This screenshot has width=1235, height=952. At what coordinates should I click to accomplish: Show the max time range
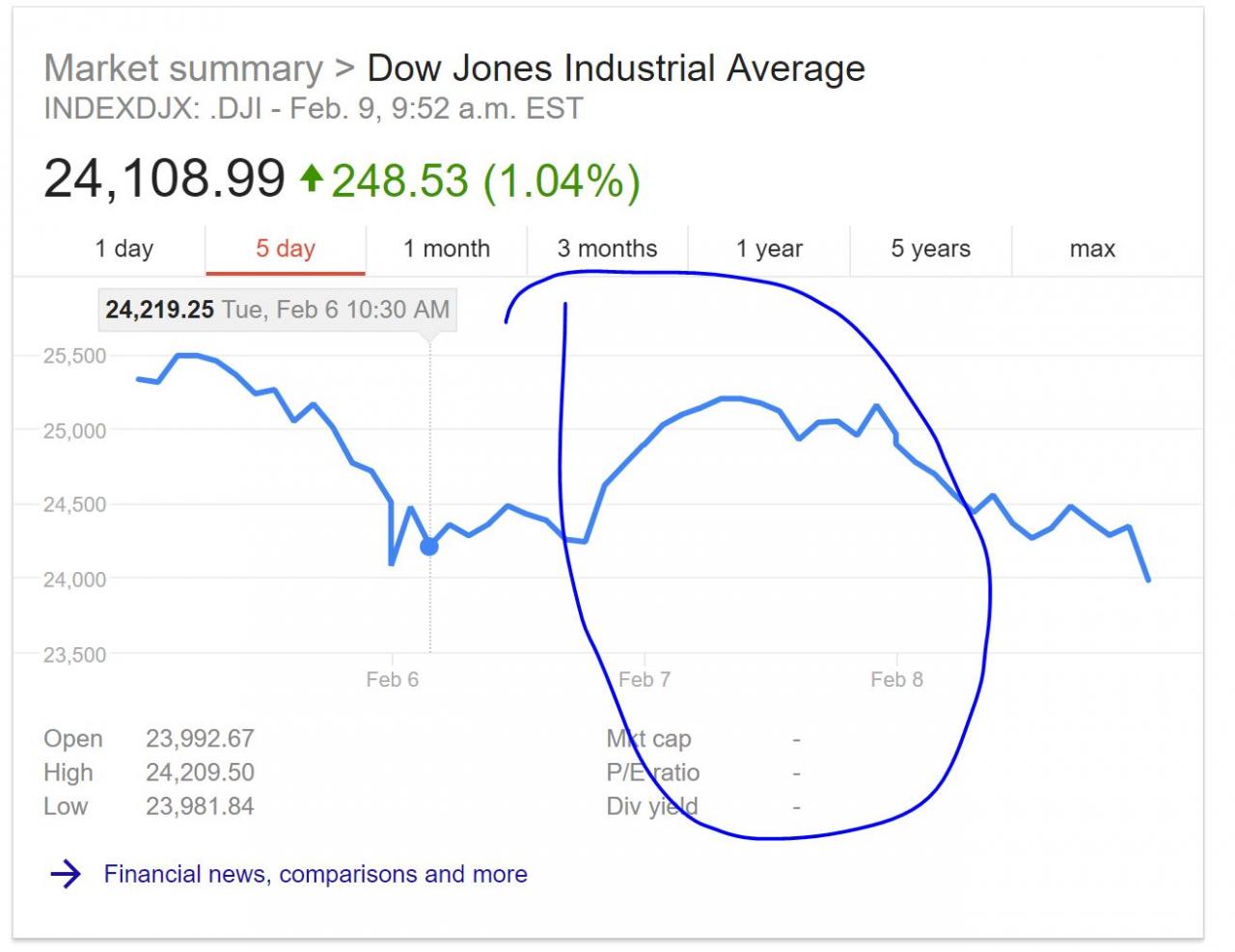[x=1092, y=249]
